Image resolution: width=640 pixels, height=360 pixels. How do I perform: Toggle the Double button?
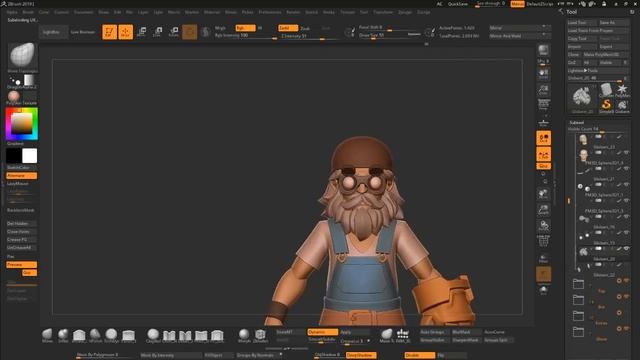tap(420, 356)
